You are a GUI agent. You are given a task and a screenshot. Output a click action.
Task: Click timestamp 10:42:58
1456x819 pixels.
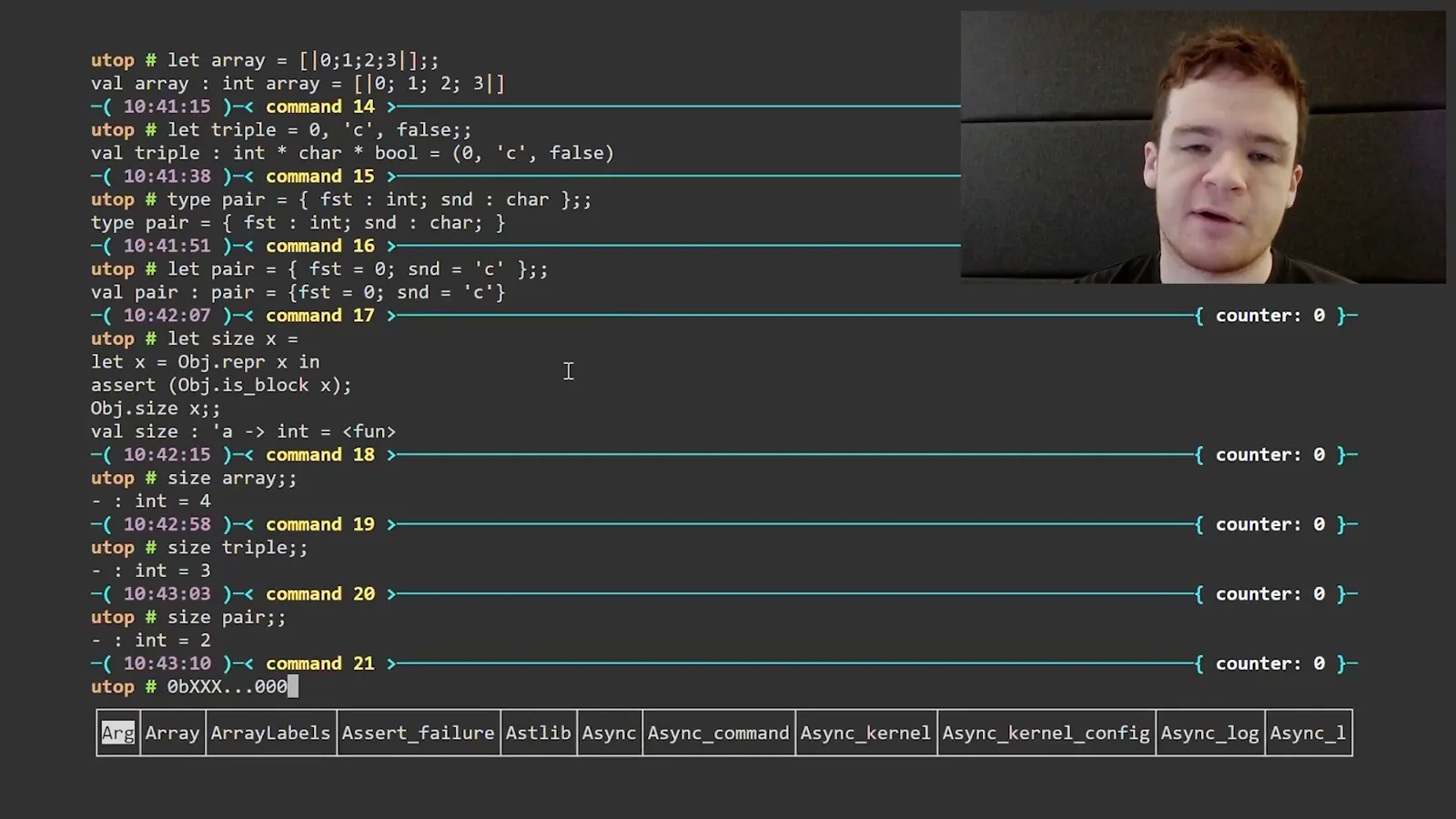[167, 524]
